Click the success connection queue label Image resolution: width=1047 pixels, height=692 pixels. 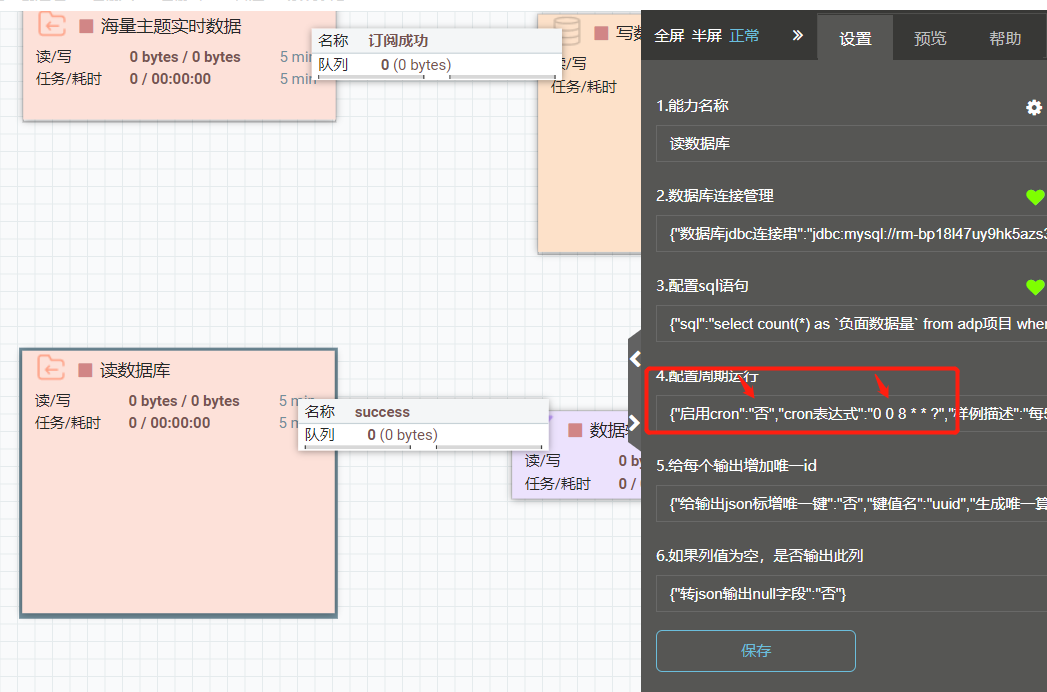tap(382, 412)
